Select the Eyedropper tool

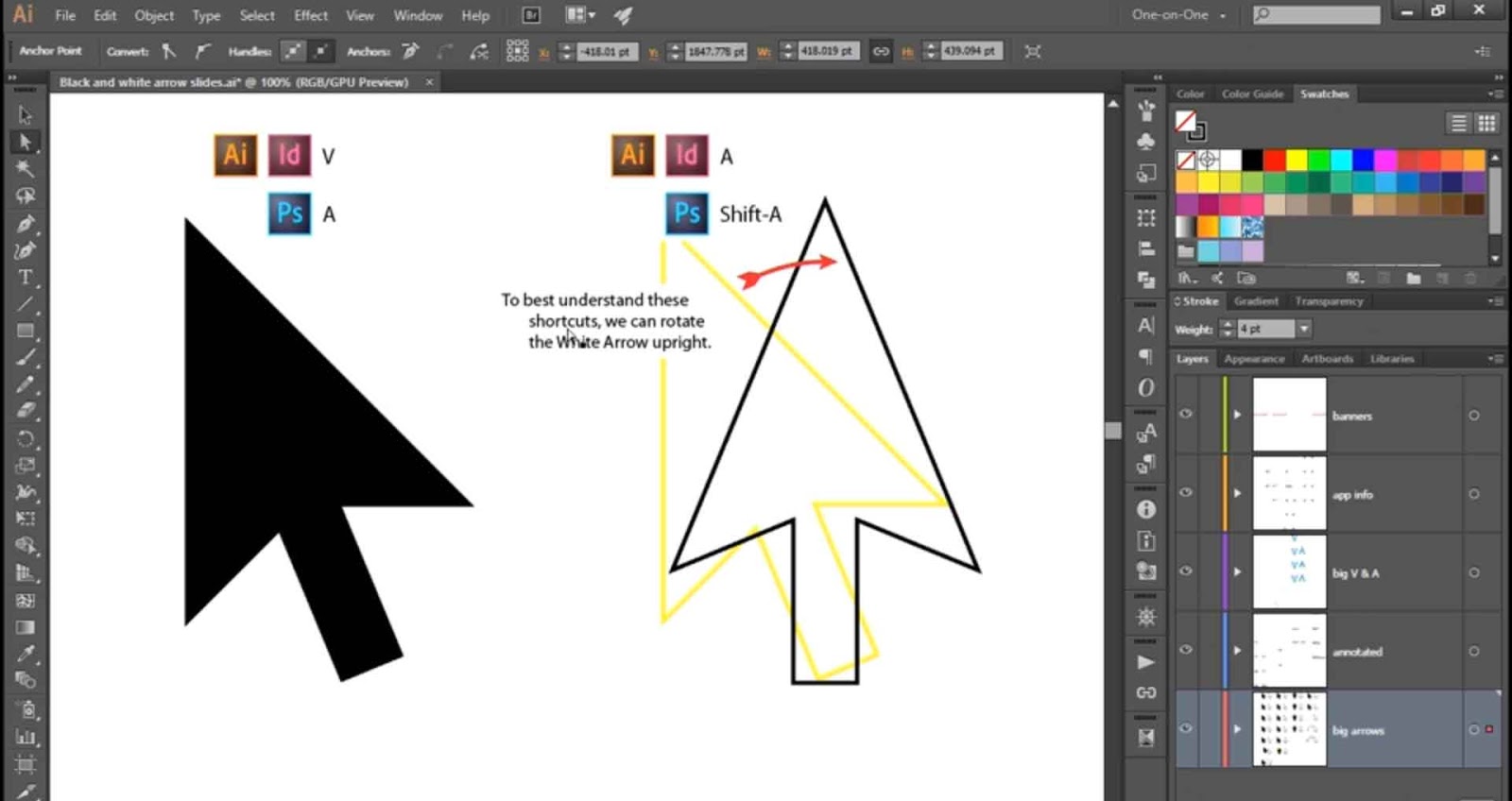click(x=26, y=654)
